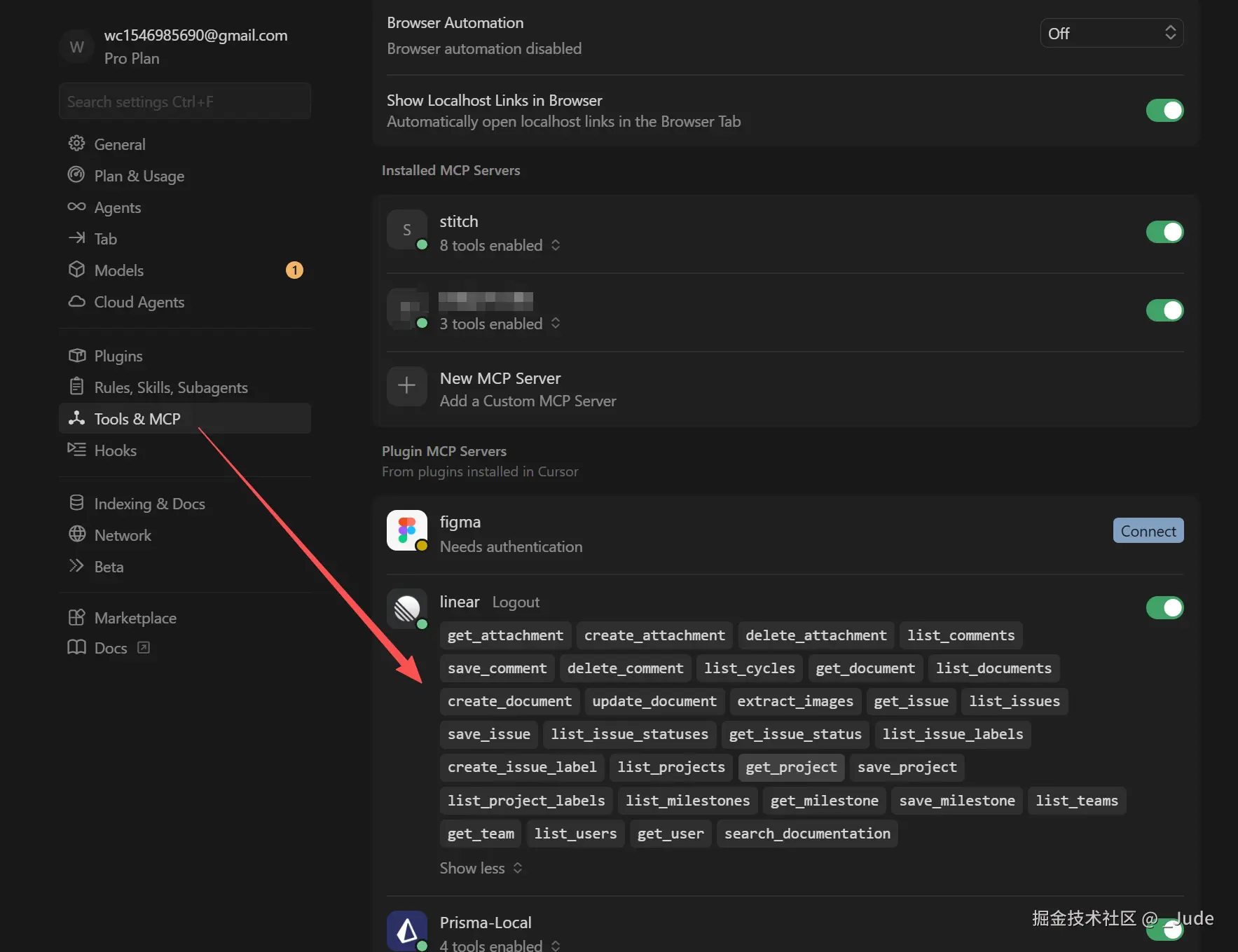Click the Plan & Usage gauge icon
This screenshot has width=1238, height=952.
tap(76, 175)
